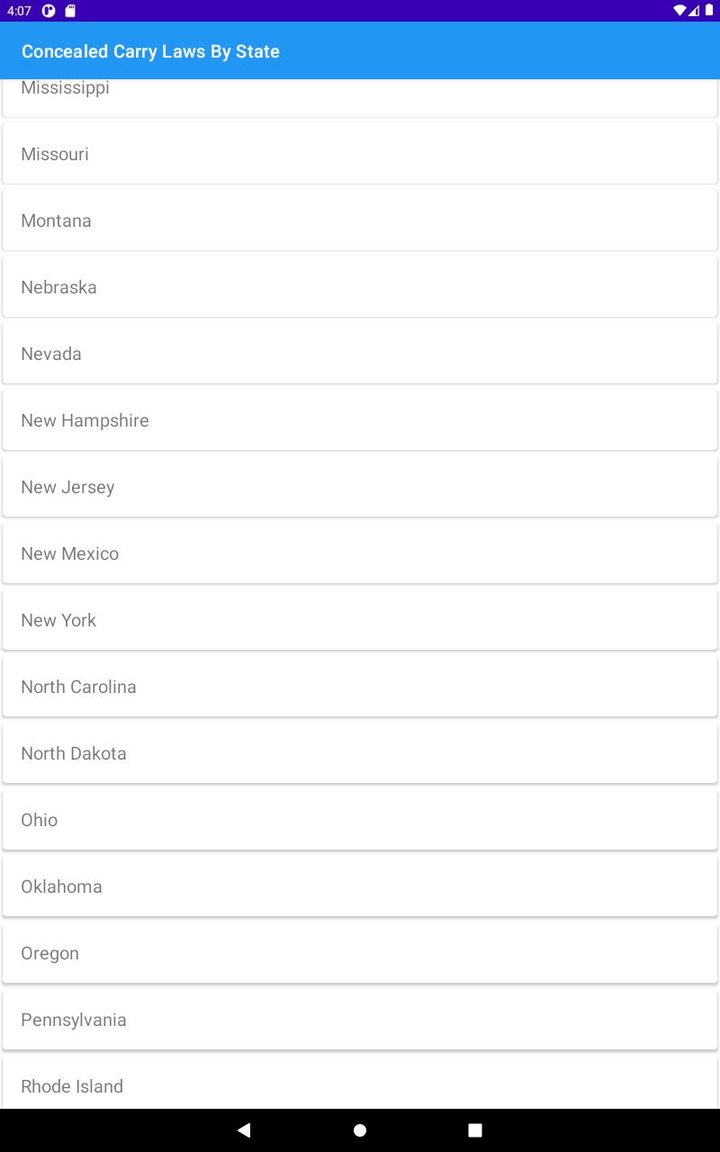Open Oregon concealed carry laws
The width and height of the screenshot is (720, 1152).
(x=360, y=953)
